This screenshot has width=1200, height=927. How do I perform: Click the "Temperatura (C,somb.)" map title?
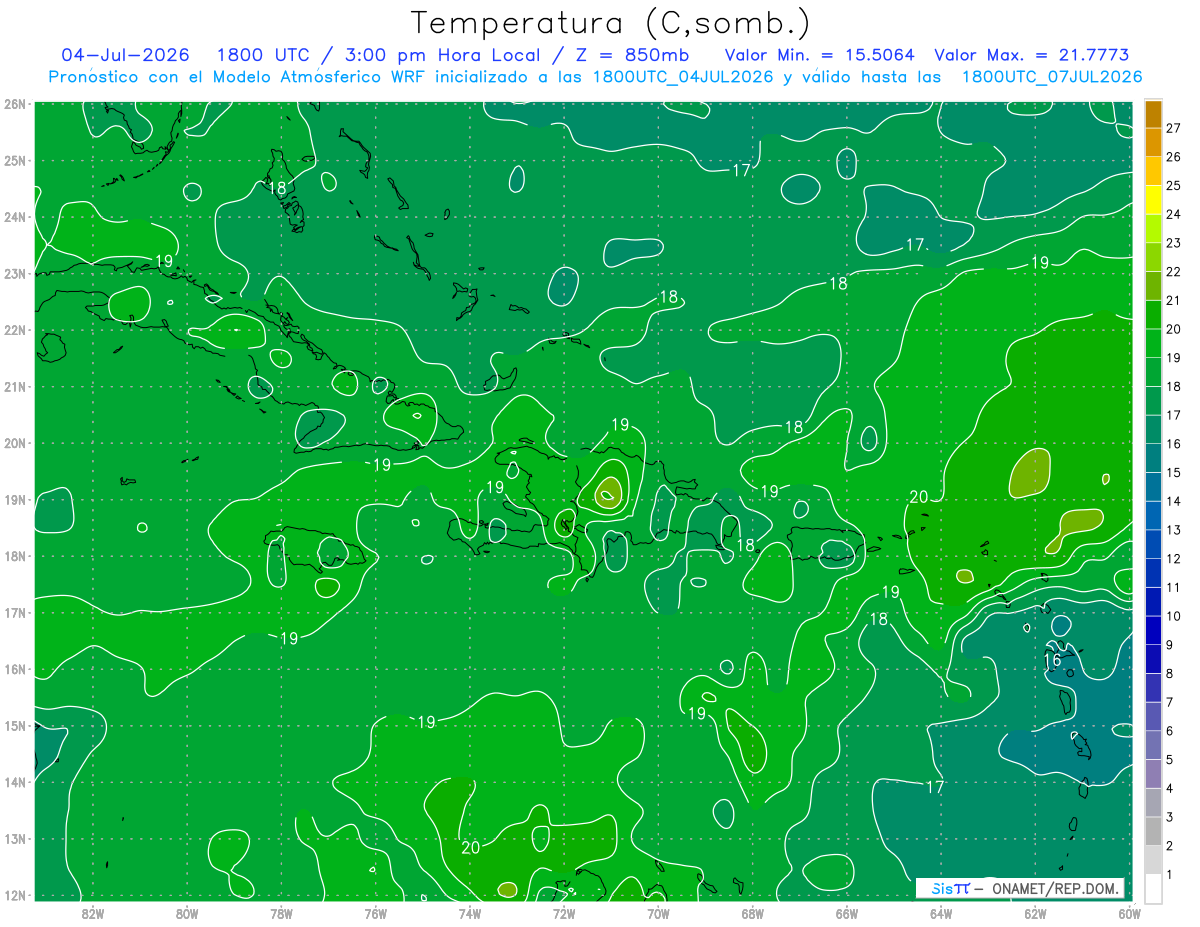[x=611, y=23]
